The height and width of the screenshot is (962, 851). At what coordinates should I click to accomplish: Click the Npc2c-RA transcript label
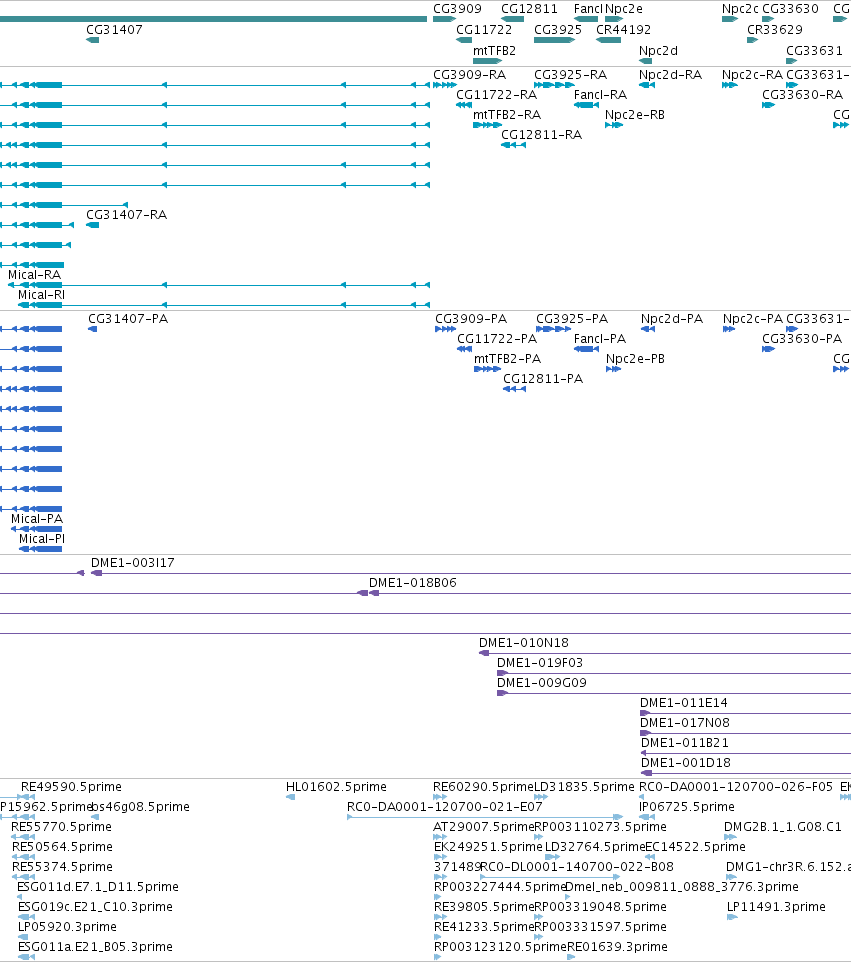(752, 74)
